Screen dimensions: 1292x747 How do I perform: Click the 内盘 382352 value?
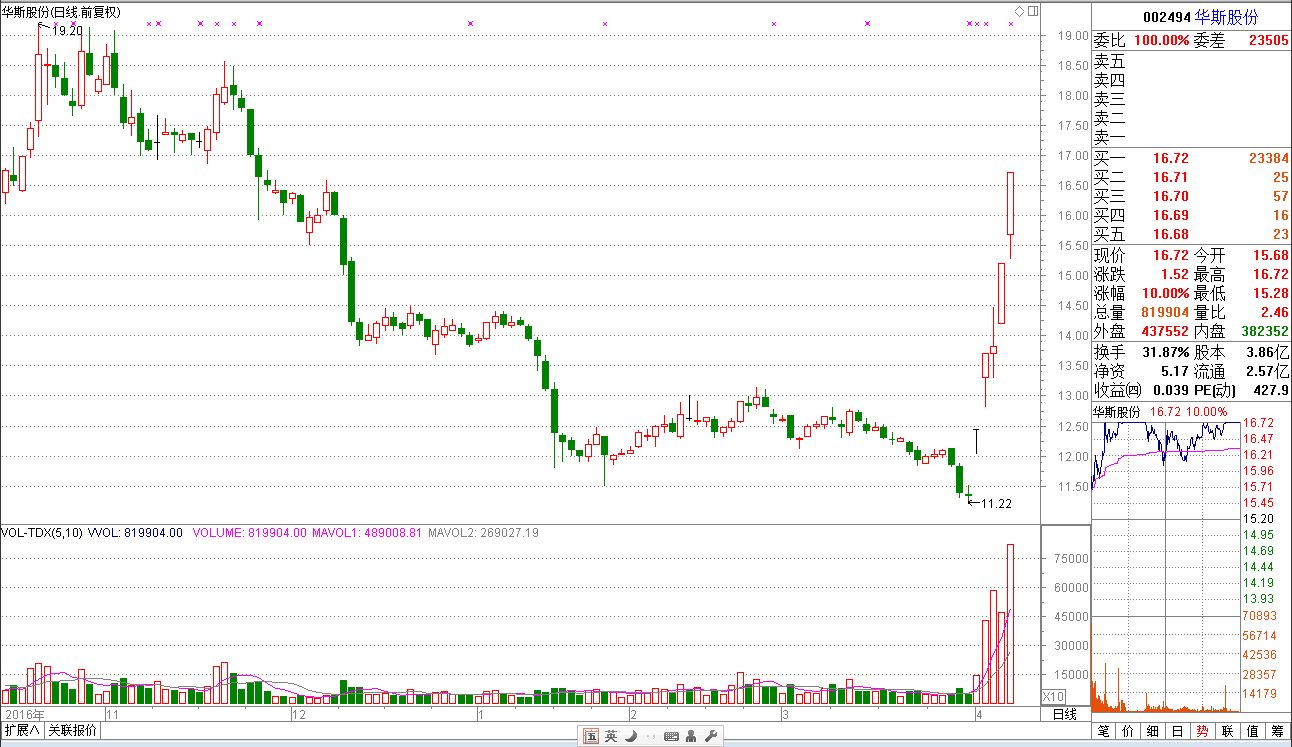pos(1263,332)
